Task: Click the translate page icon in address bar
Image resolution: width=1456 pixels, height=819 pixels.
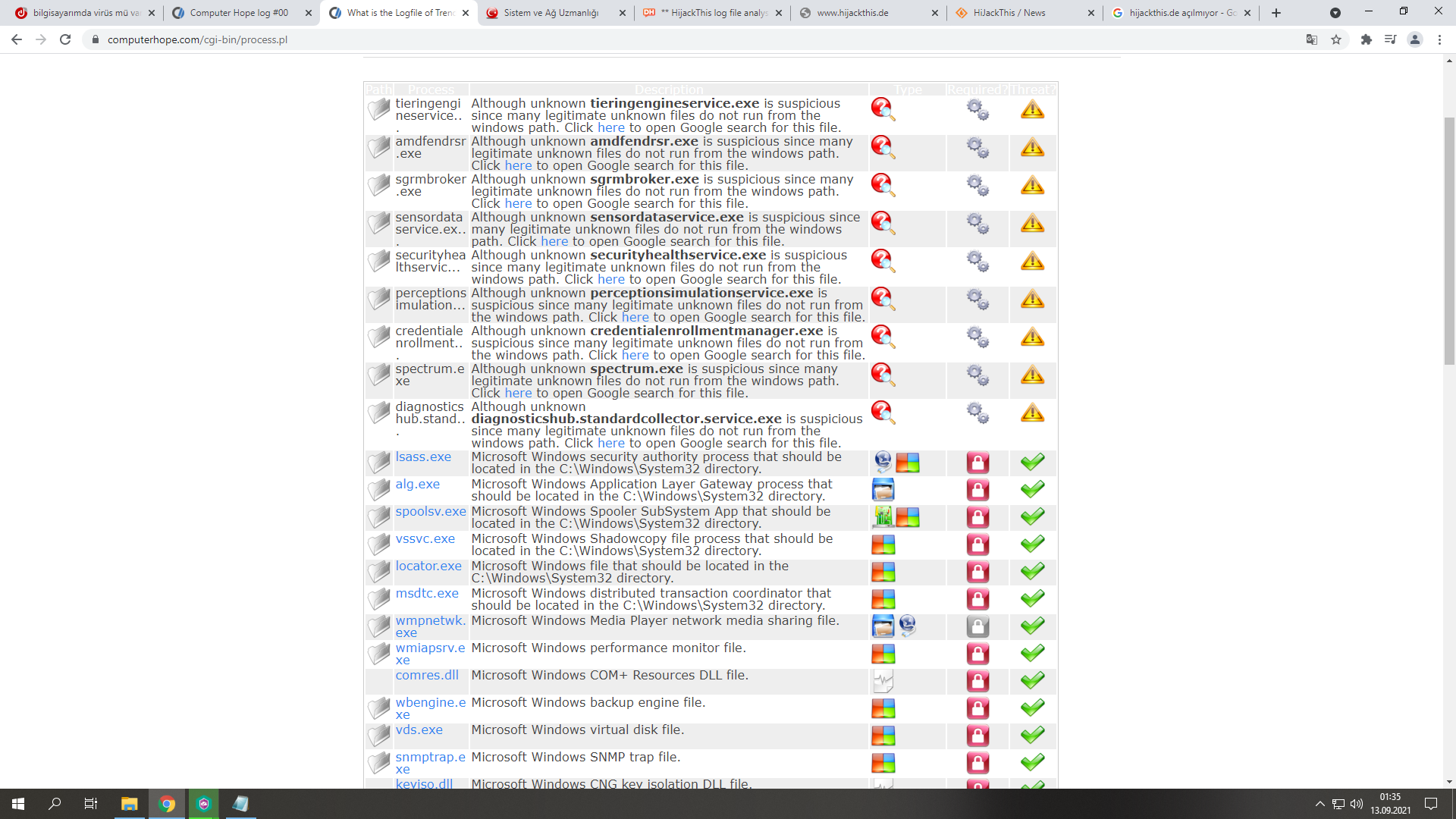Action: point(1311,39)
